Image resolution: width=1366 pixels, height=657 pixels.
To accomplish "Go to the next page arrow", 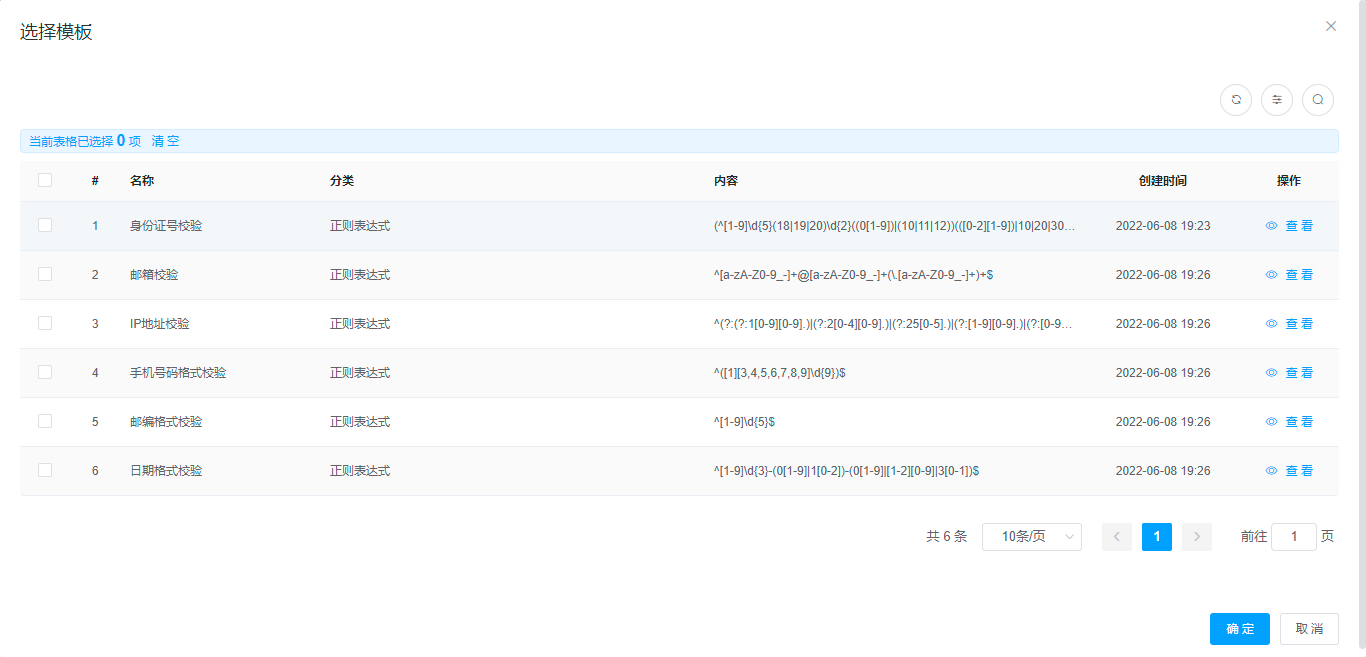I will (1196, 537).
